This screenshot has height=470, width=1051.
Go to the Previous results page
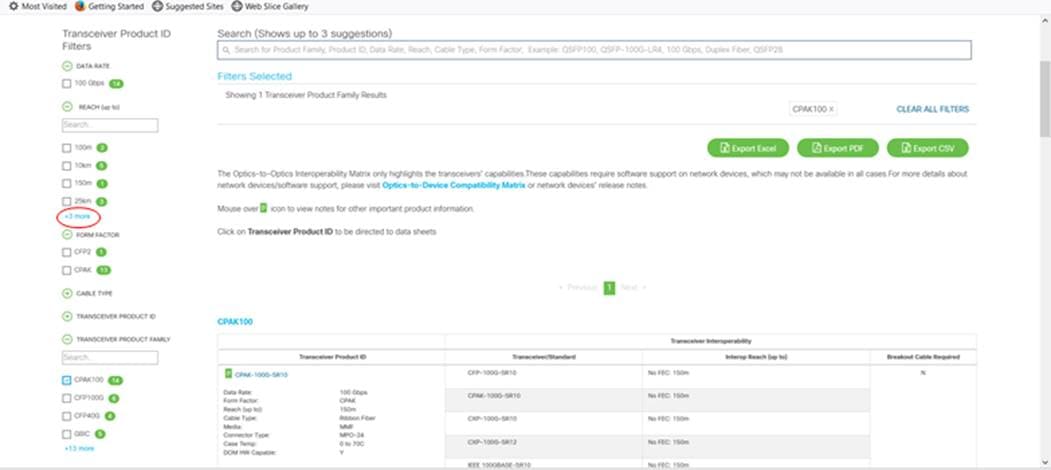pyautogui.click(x=578, y=288)
